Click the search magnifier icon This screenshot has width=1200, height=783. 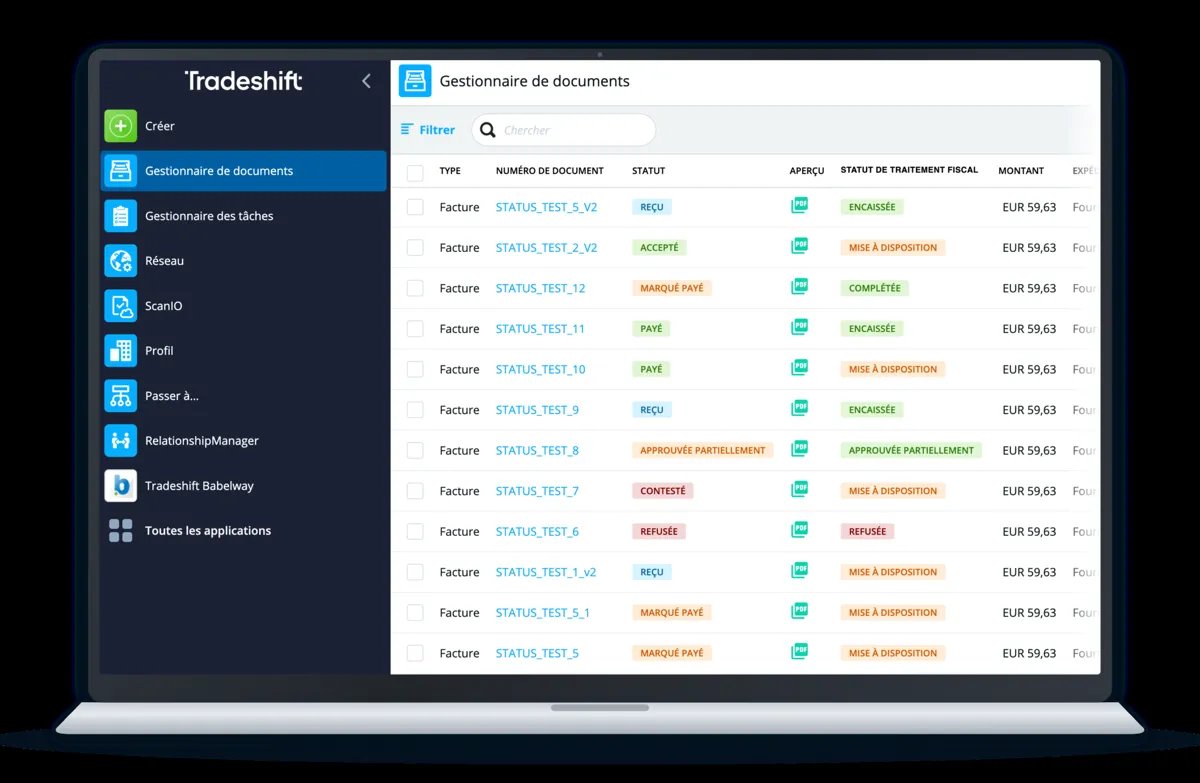click(488, 130)
